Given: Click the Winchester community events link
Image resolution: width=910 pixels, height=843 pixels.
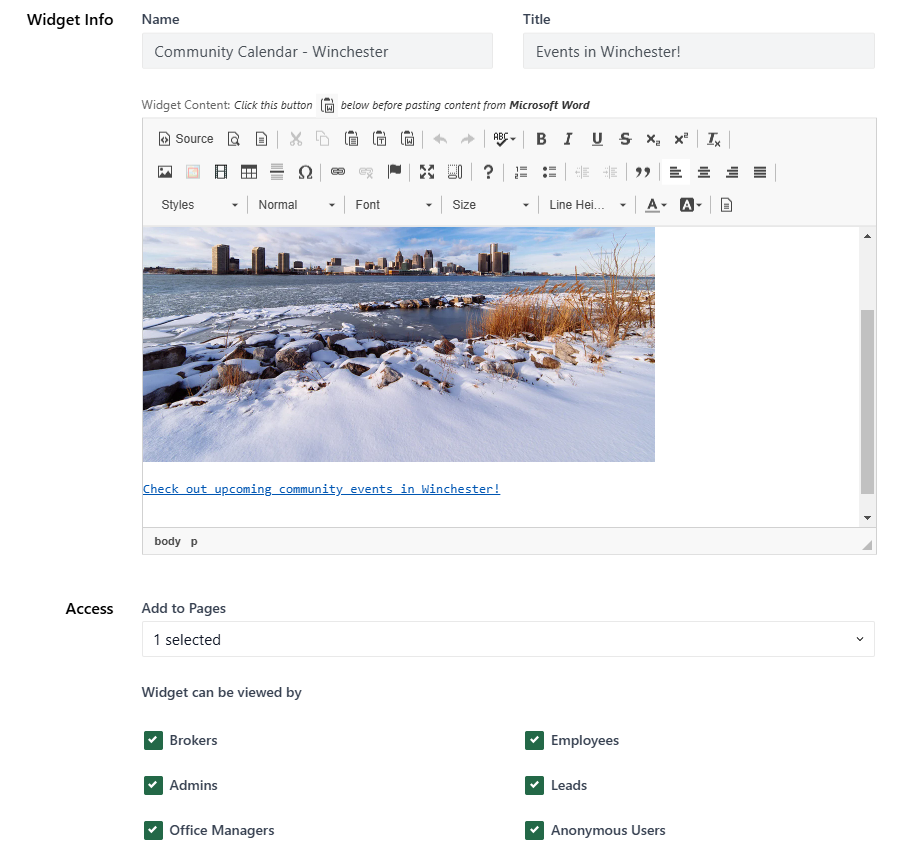Looking at the screenshot, I should click(x=321, y=488).
